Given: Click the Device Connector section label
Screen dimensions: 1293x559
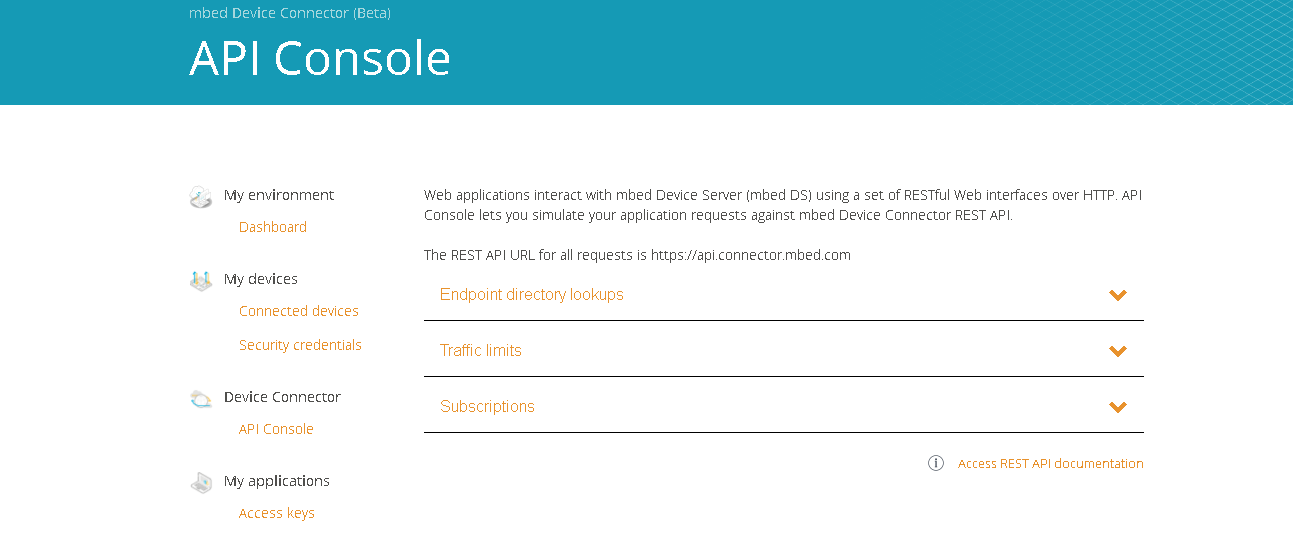Looking at the screenshot, I should point(282,397).
